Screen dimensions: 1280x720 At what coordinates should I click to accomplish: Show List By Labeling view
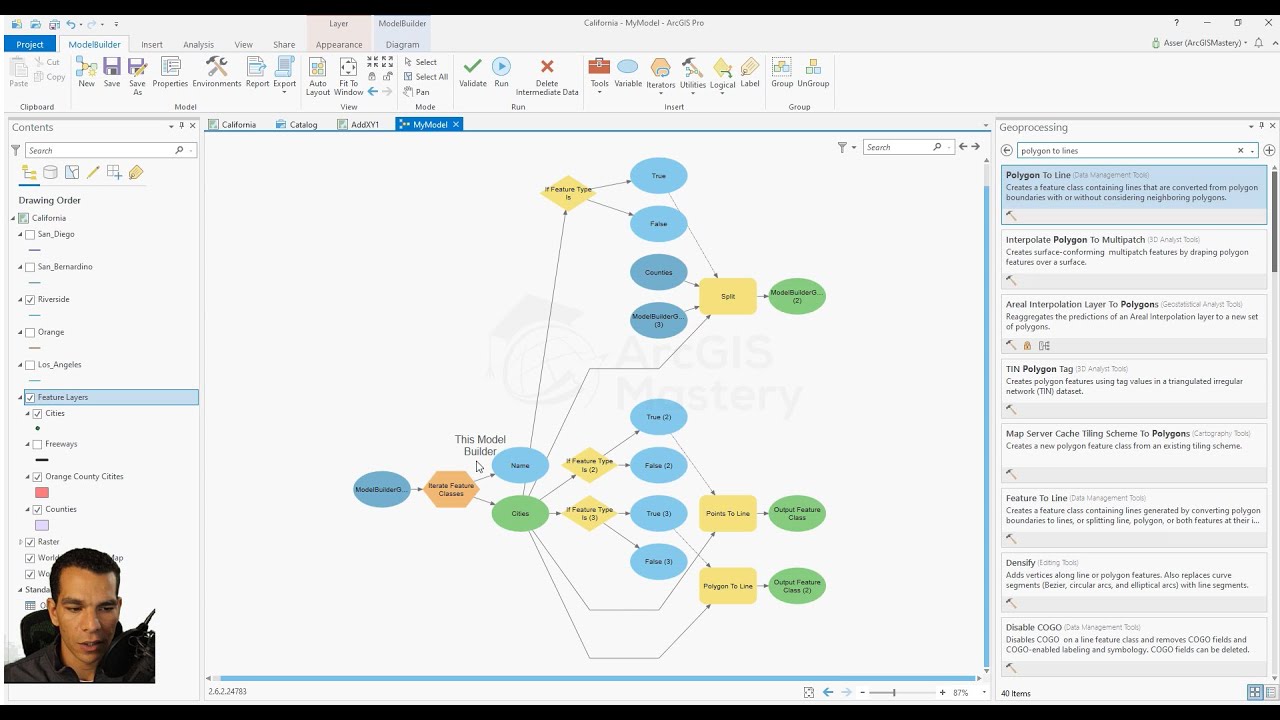click(136, 173)
